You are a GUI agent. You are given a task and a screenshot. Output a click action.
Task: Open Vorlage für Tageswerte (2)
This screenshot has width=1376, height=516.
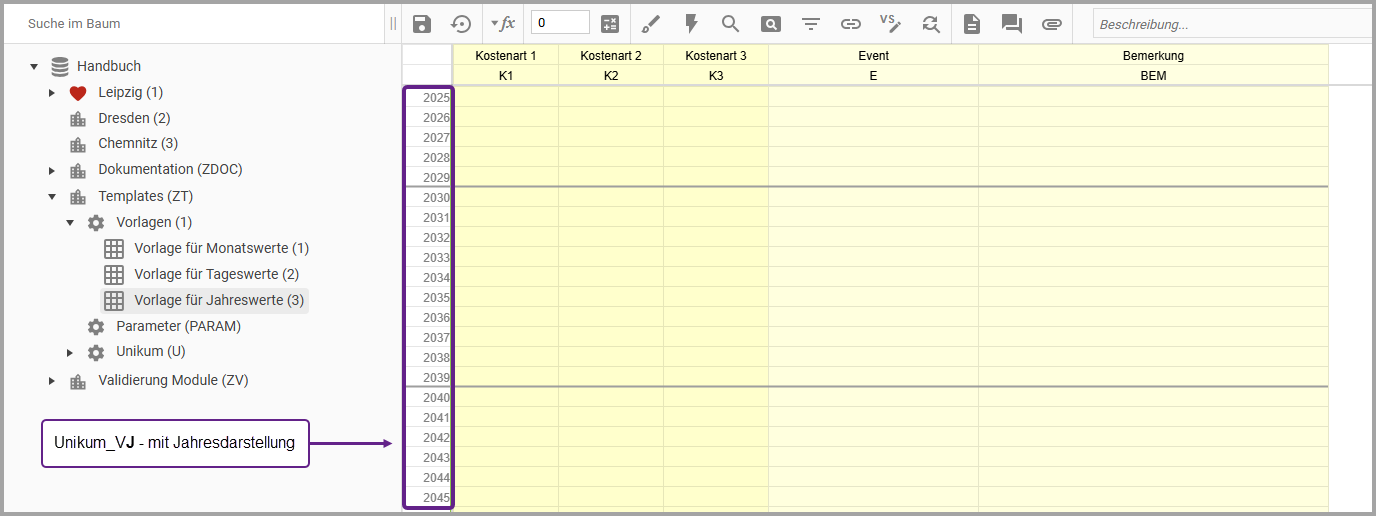216,274
